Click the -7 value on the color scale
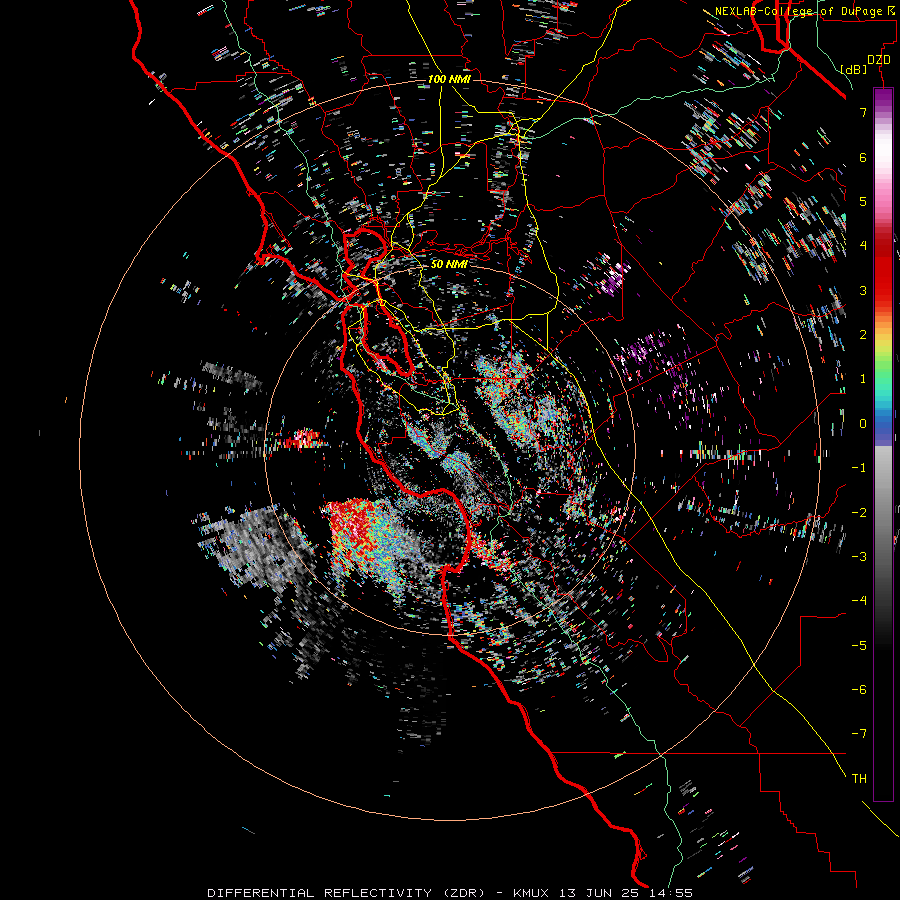The width and height of the screenshot is (900, 900). (x=859, y=734)
